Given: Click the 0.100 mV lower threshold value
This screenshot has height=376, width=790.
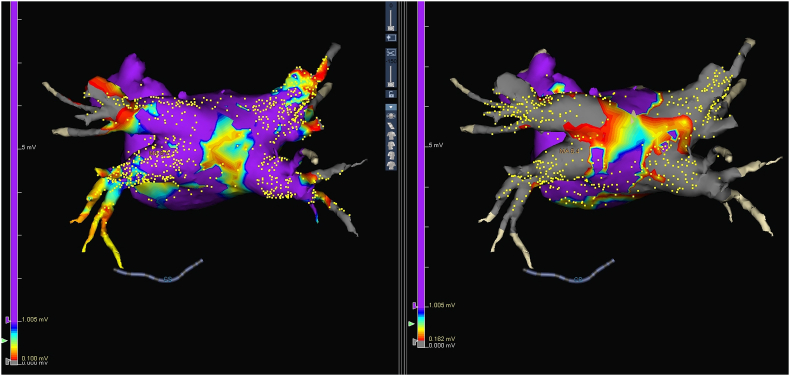Looking at the screenshot, I should click(x=35, y=358).
